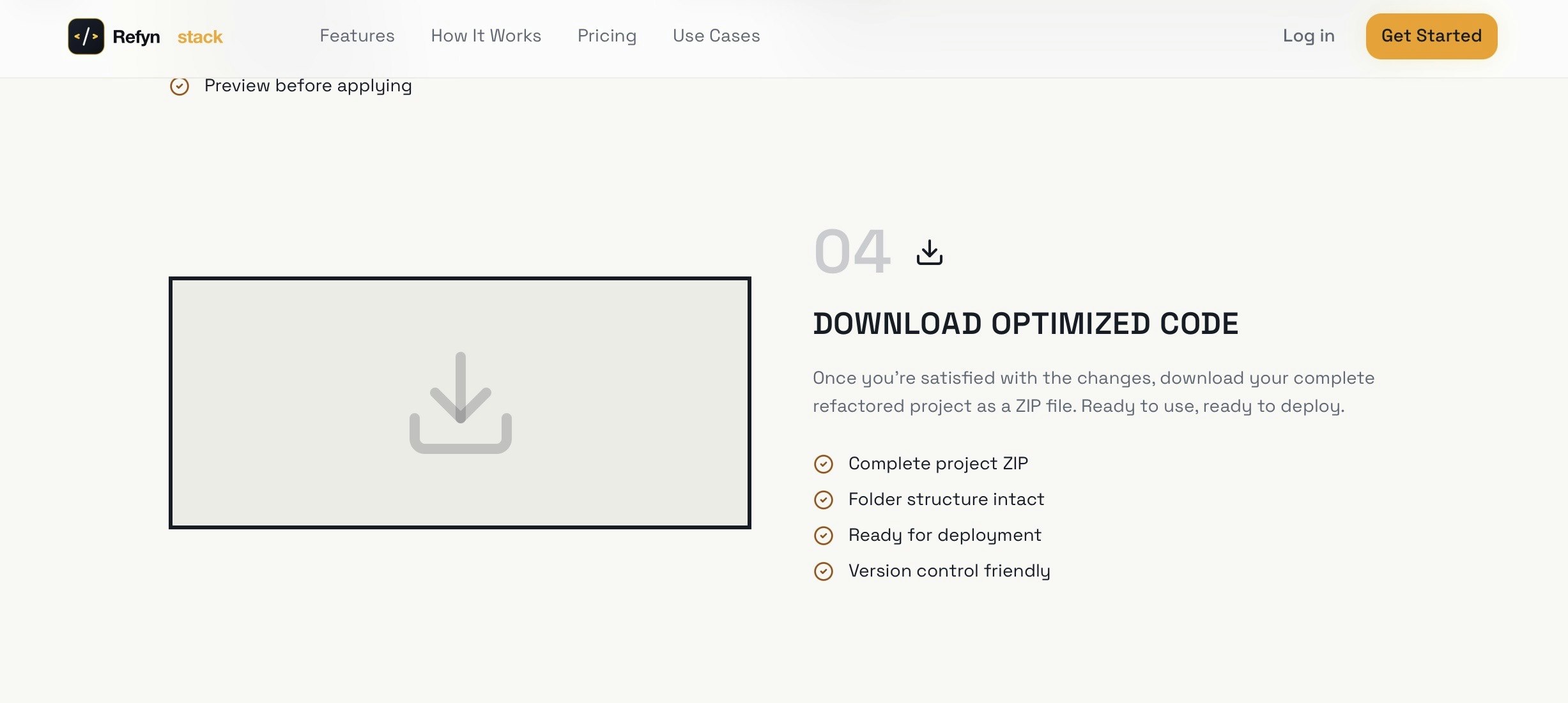Click checkmark icon beside Version control friendly

coord(823,571)
